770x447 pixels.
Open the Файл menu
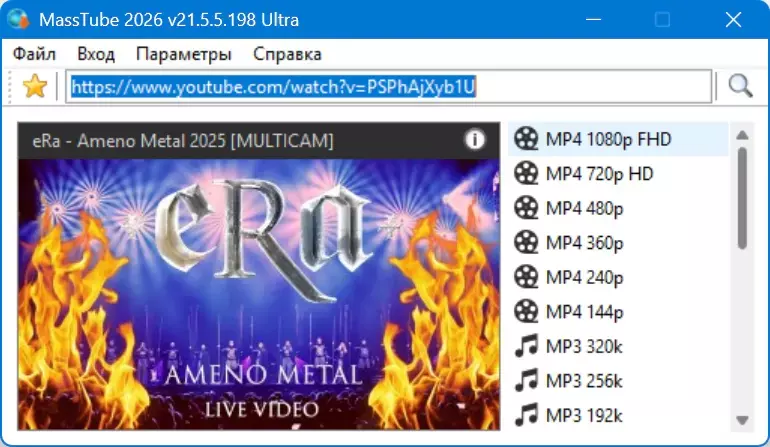34,54
